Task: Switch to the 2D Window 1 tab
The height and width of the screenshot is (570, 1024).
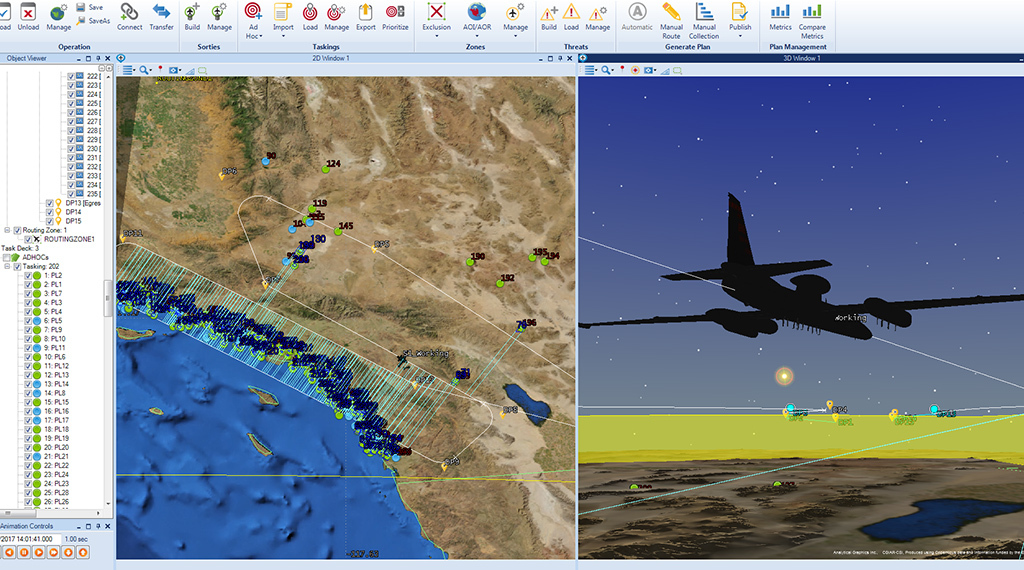Action: (345, 58)
